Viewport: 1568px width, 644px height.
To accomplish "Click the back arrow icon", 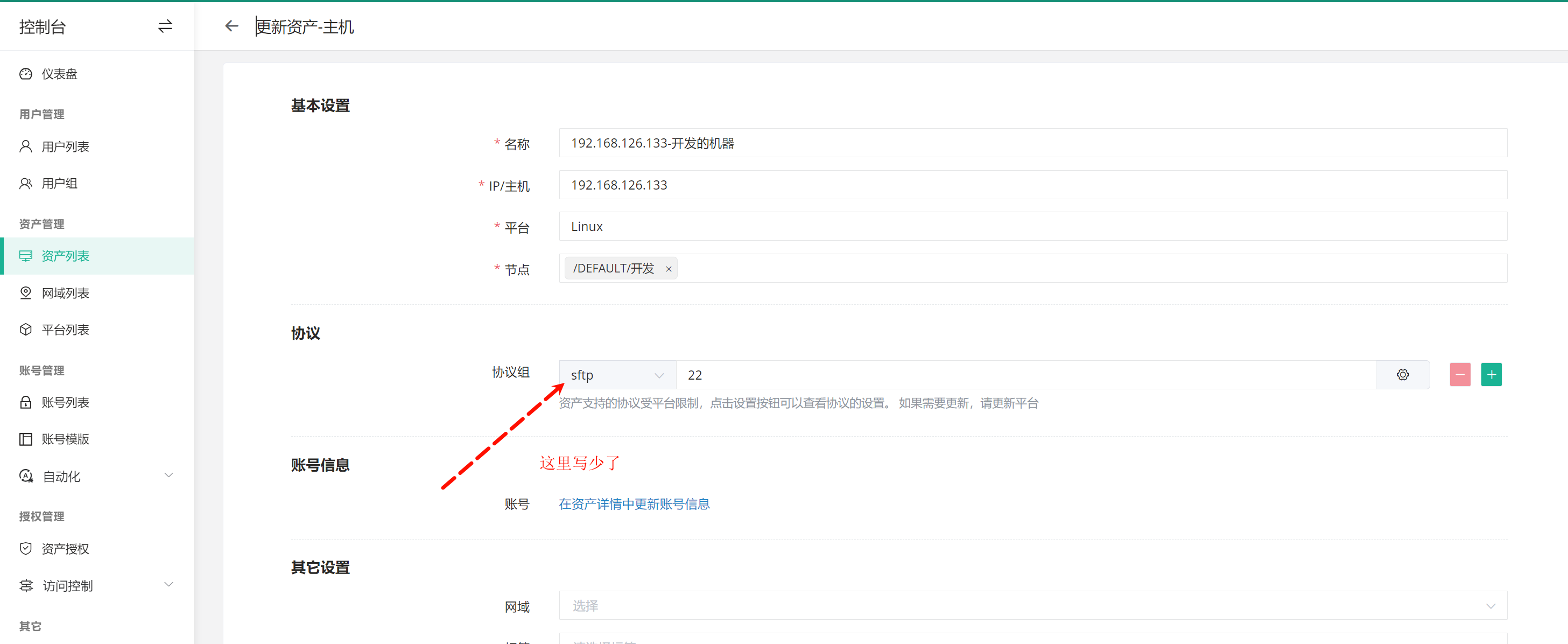I will pos(231,26).
